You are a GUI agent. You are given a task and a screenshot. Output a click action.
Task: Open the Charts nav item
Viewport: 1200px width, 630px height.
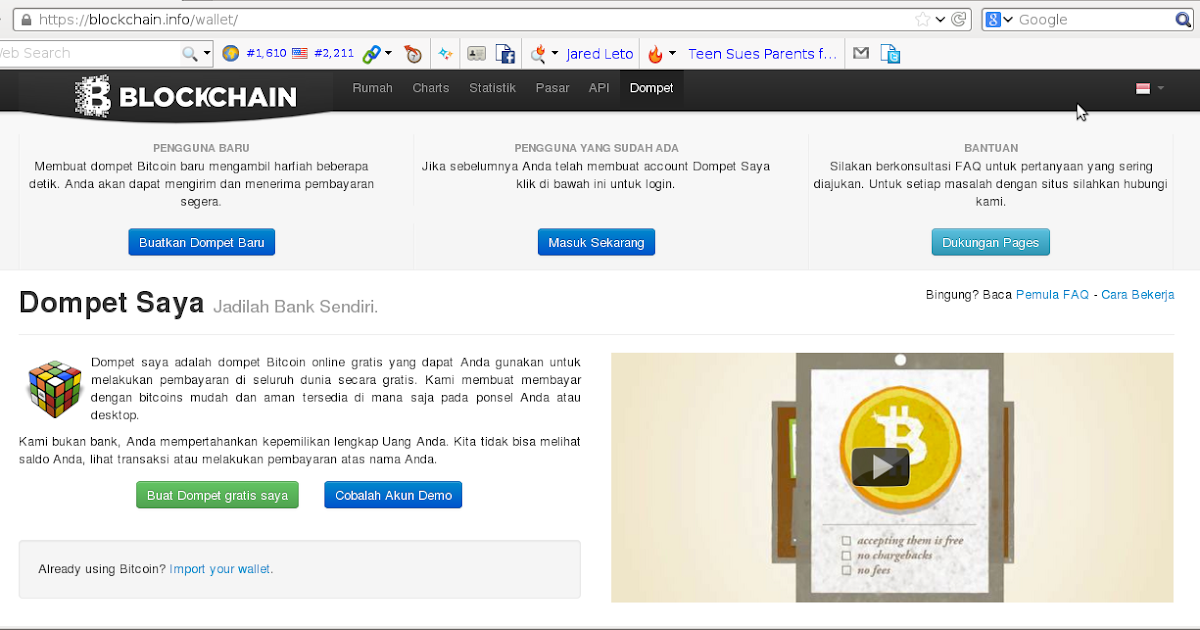point(431,88)
